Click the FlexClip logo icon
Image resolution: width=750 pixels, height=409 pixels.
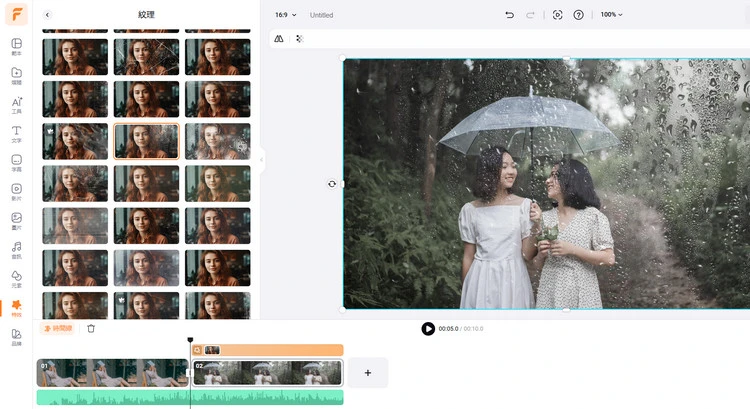(16, 15)
